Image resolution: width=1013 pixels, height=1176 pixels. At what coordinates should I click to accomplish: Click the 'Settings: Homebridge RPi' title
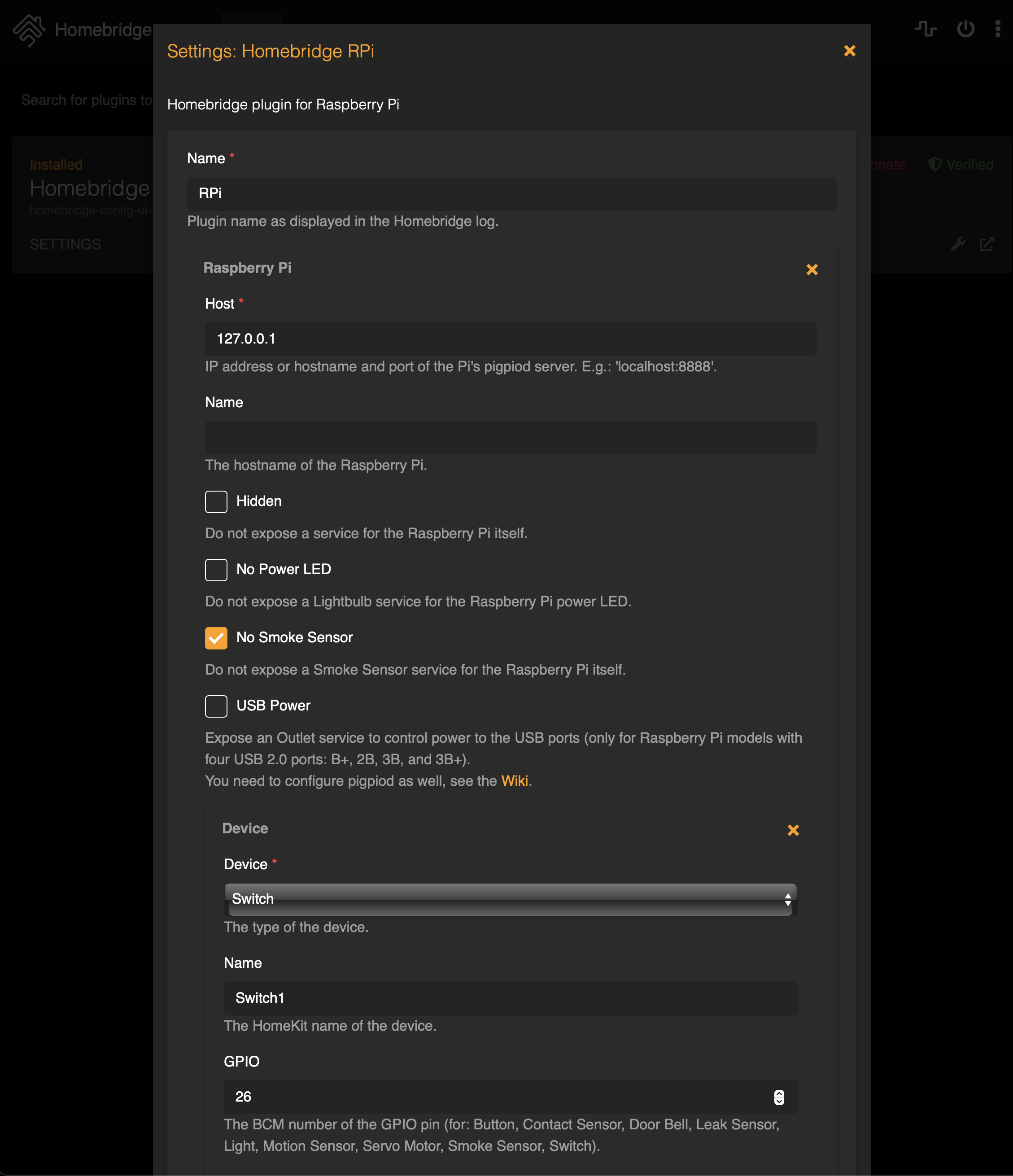point(270,51)
